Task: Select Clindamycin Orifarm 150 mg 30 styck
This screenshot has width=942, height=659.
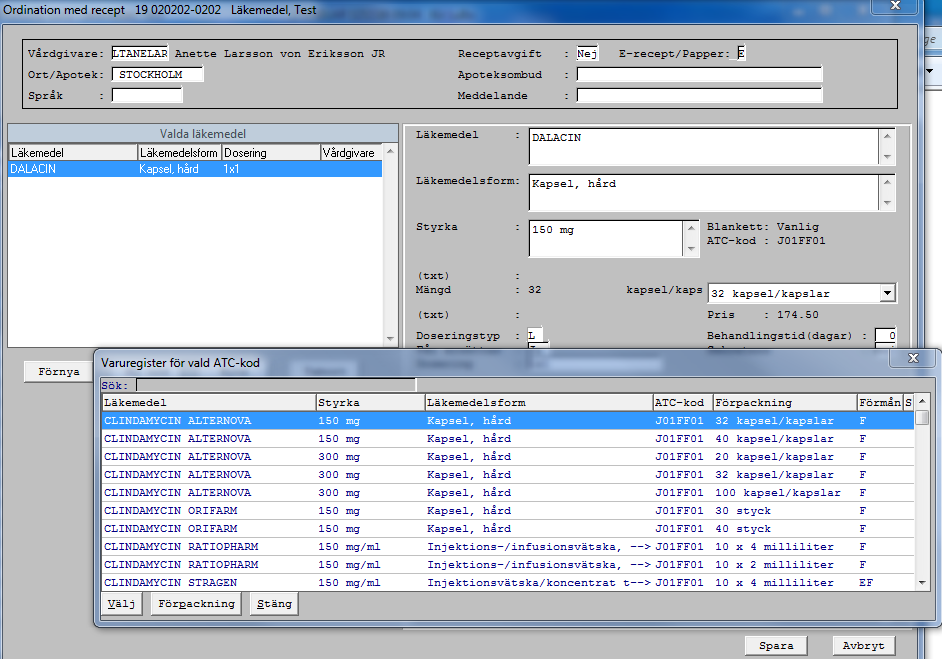Action: pos(508,511)
